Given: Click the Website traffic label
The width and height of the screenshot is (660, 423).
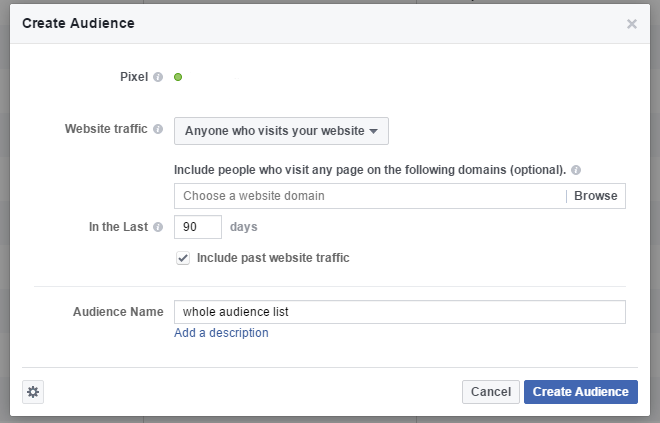Looking at the screenshot, I should coord(106,130).
